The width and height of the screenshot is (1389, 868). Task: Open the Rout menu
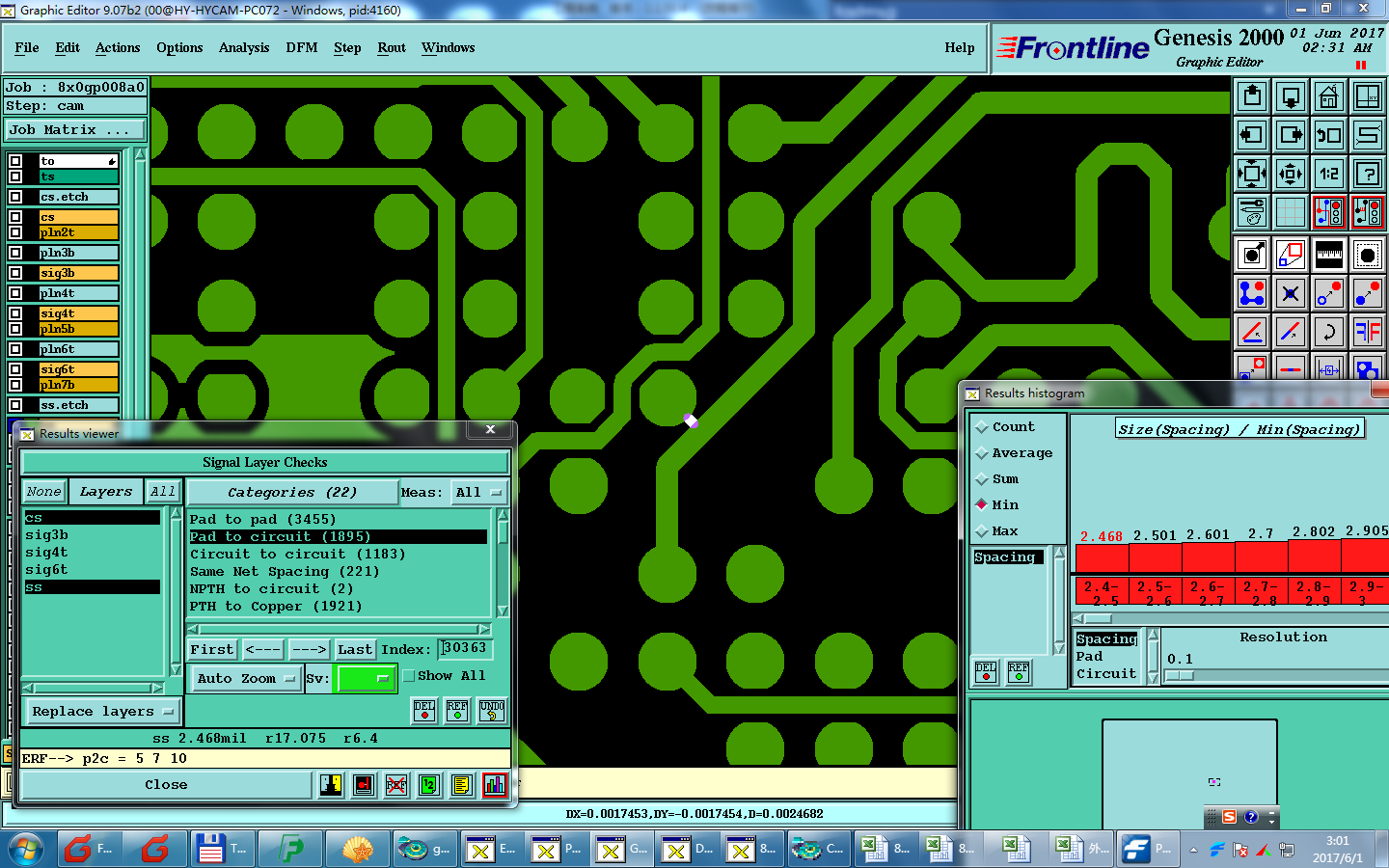point(392,48)
